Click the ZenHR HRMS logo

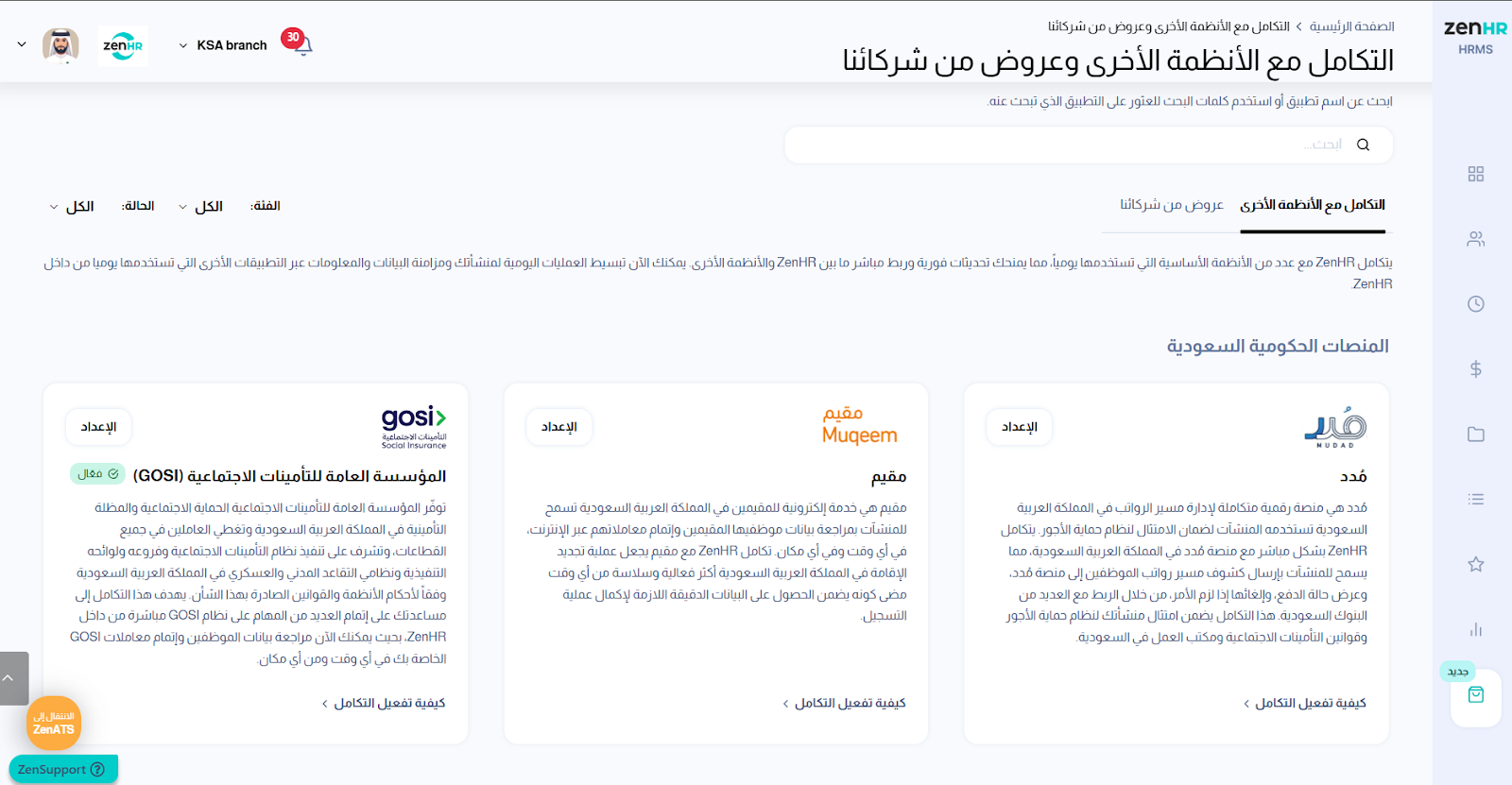1475,37
